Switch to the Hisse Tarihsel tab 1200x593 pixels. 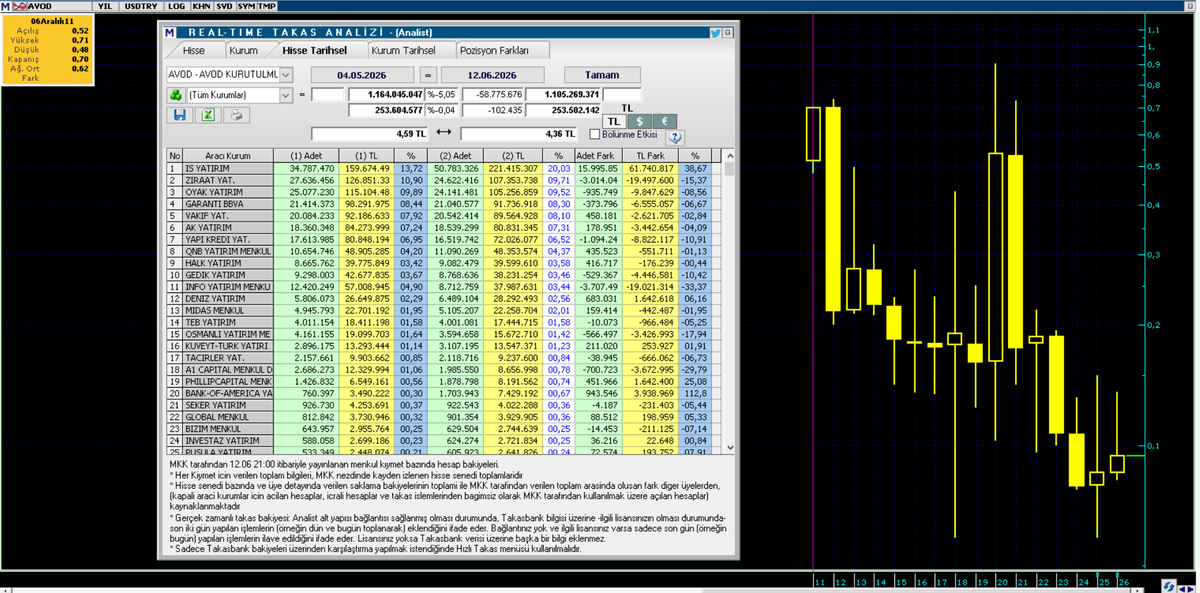click(315, 50)
